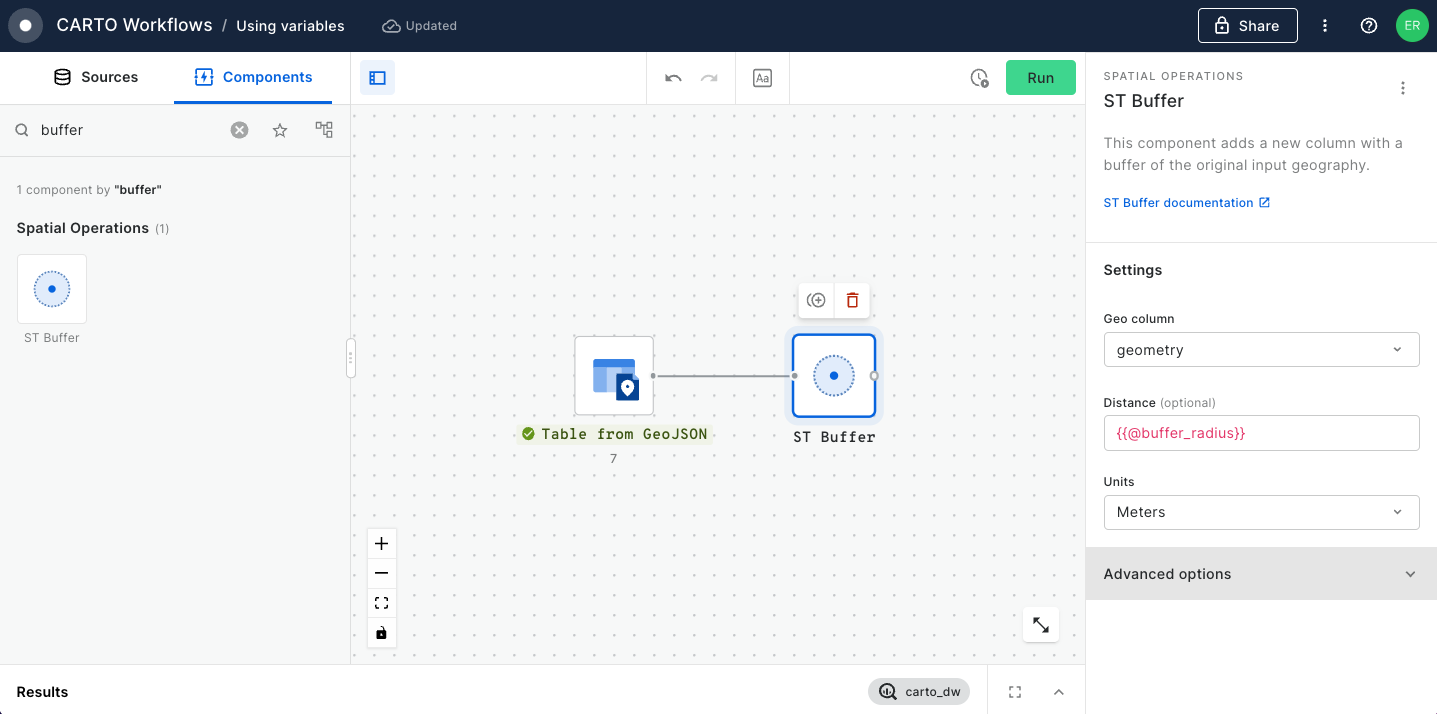The image size is (1437, 714).
Task: Switch to the Sources tab
Action: pyautogui.click(x=96, y=77)
